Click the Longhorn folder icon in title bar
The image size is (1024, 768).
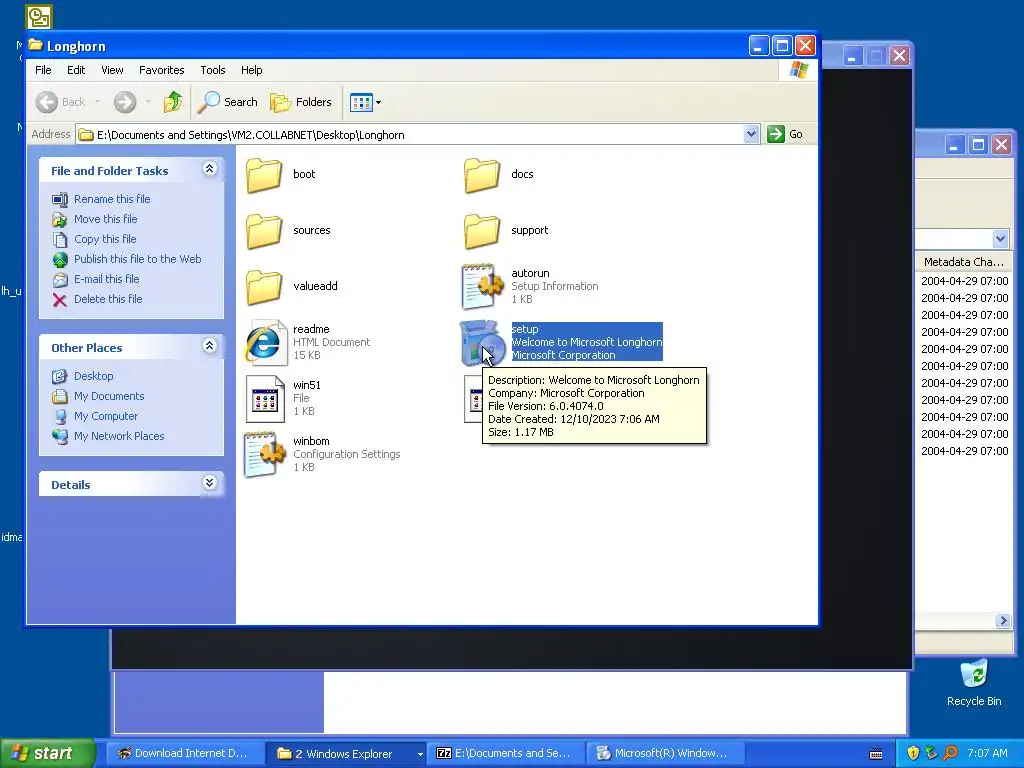pyautogui.click(x=36, y=46)
